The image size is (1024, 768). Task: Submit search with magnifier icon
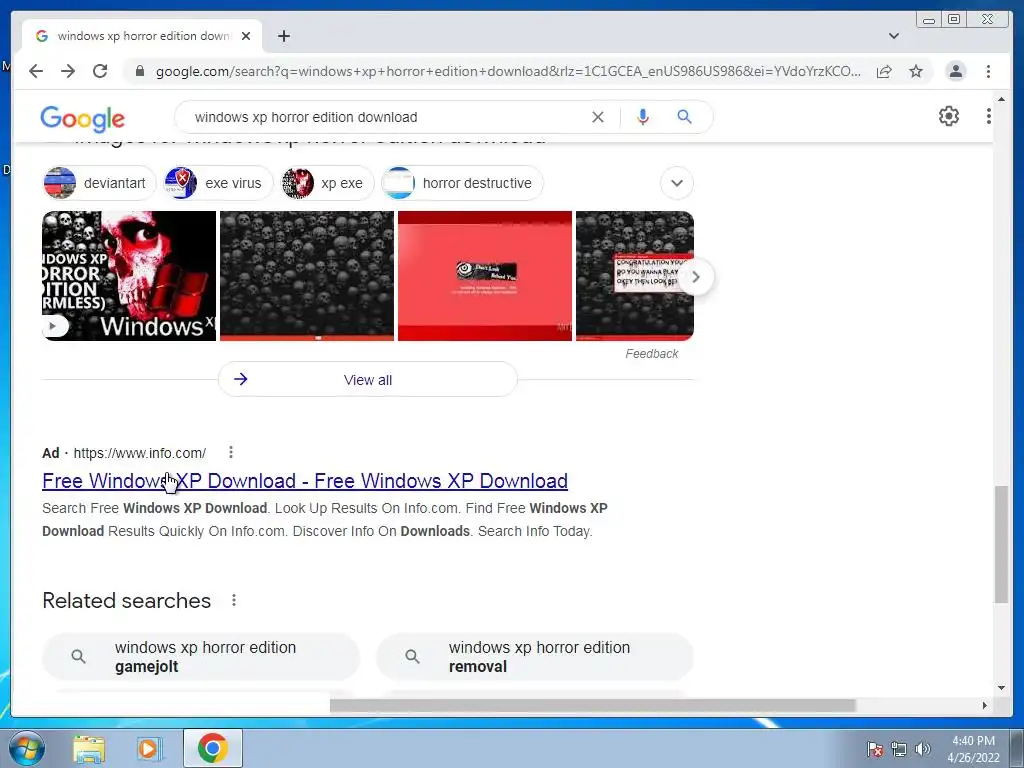(684, 117)
